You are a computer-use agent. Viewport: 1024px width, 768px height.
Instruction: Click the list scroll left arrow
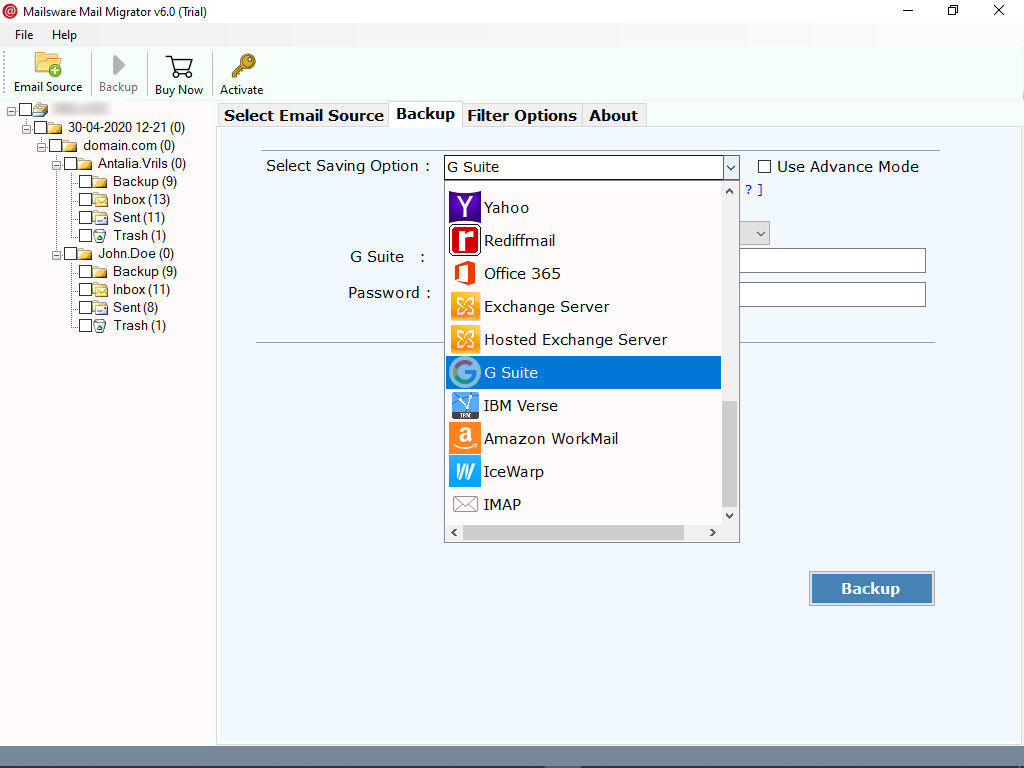(x=455, y=533)
